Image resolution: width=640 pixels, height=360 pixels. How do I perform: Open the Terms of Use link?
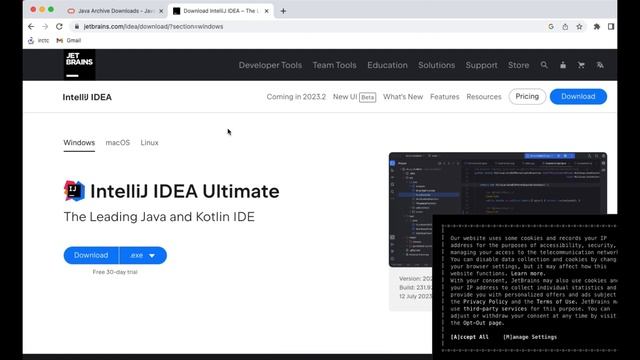click(556, 302)
